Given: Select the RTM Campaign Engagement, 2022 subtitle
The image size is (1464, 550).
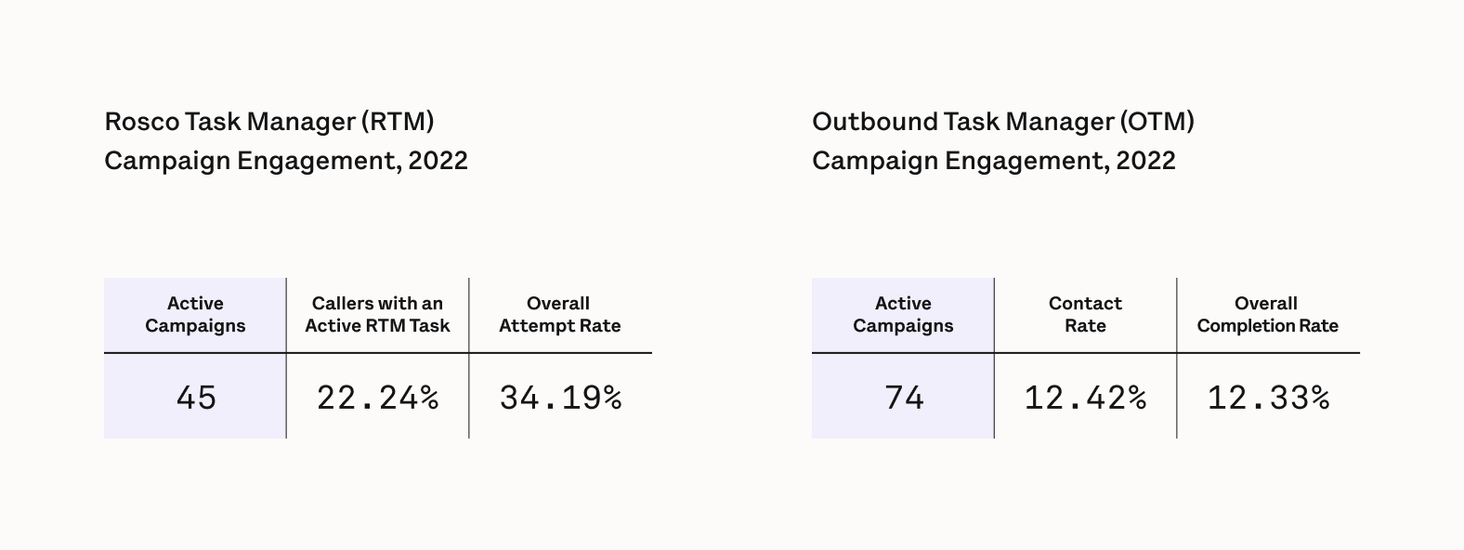Looking at the screenshot, I should pyautogui.click(x=286, y=161).
